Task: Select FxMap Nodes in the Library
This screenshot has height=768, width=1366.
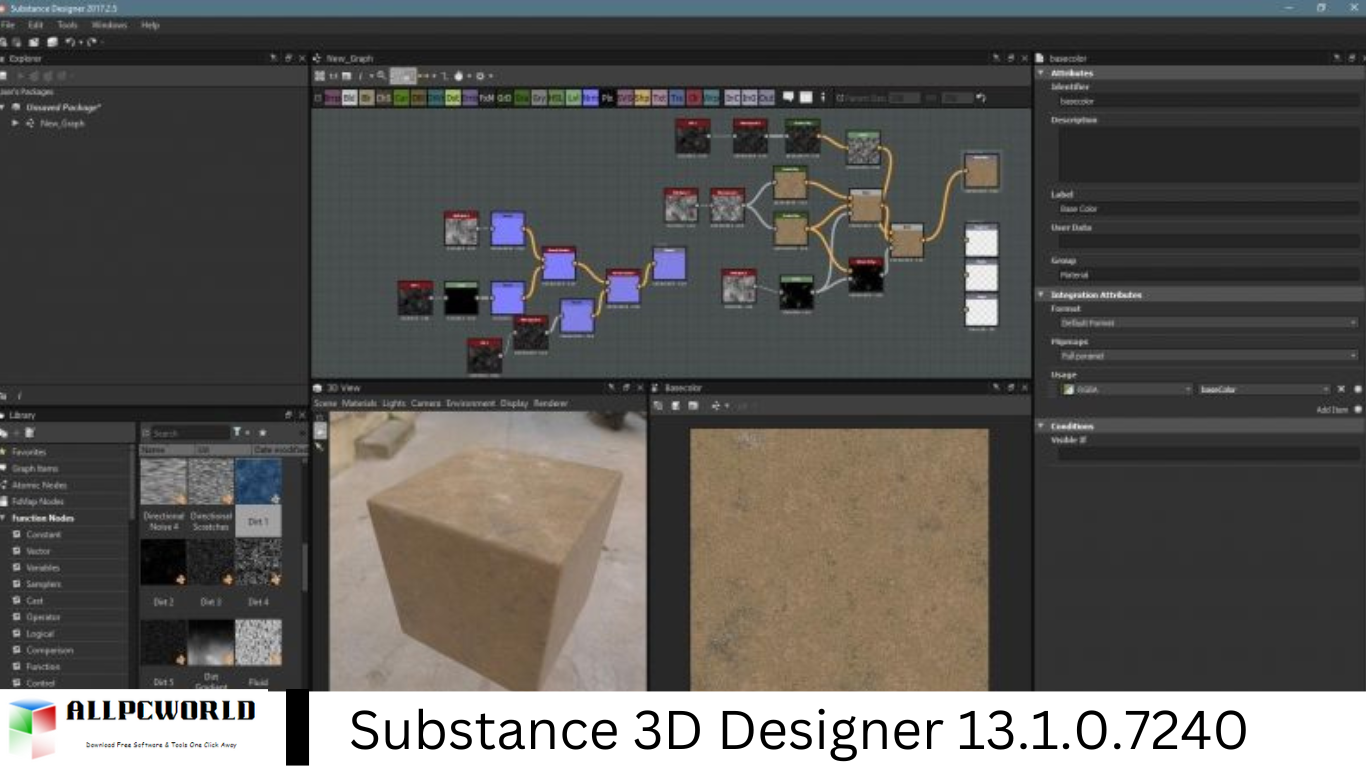Action: click(37, 501)
